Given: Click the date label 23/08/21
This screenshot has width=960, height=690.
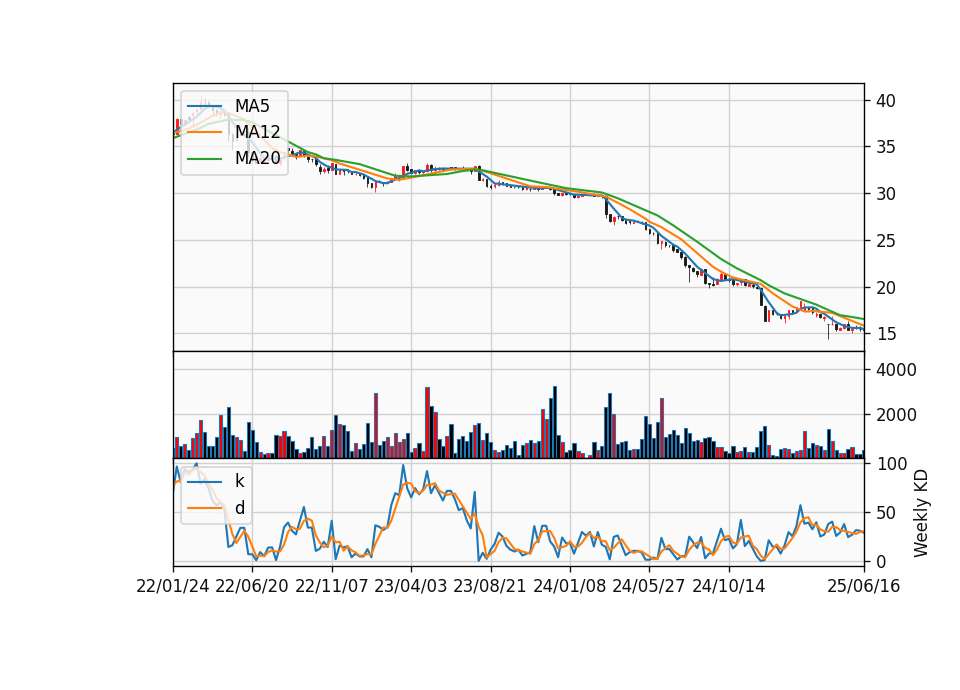Looking at the screenshot, I should (490, 586).
